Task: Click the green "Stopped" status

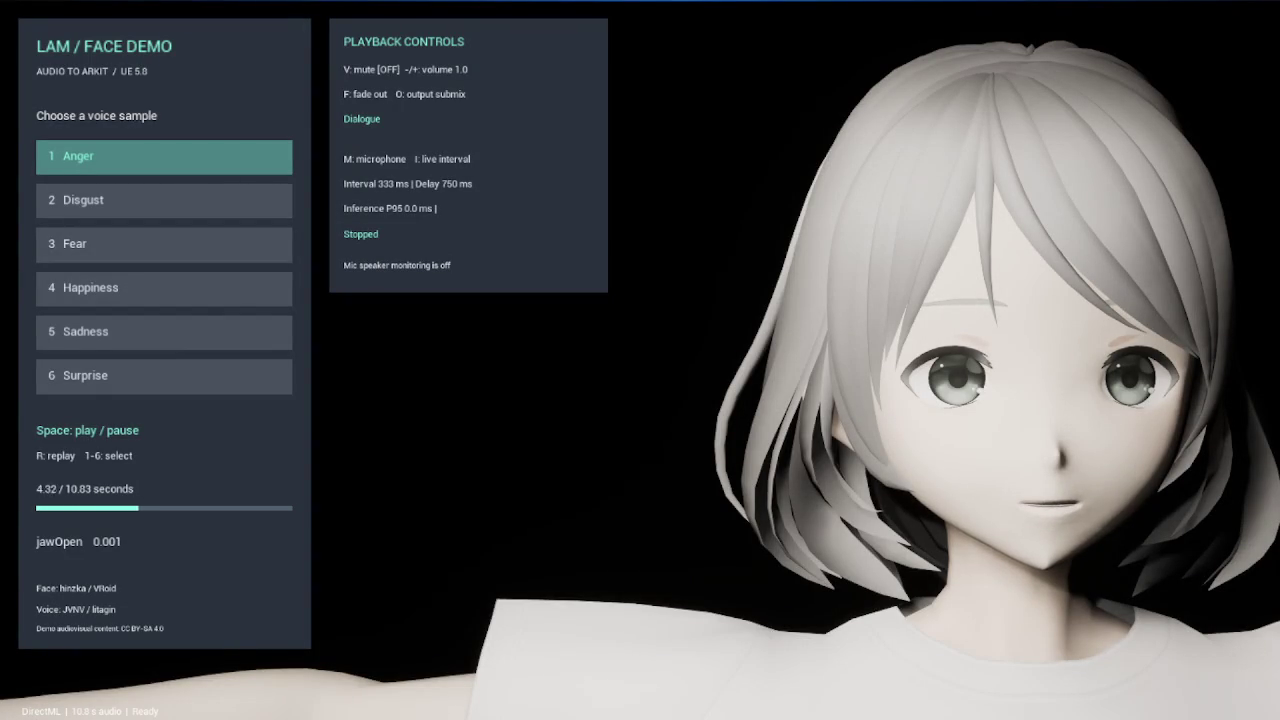Action: (x=361, y=235)
